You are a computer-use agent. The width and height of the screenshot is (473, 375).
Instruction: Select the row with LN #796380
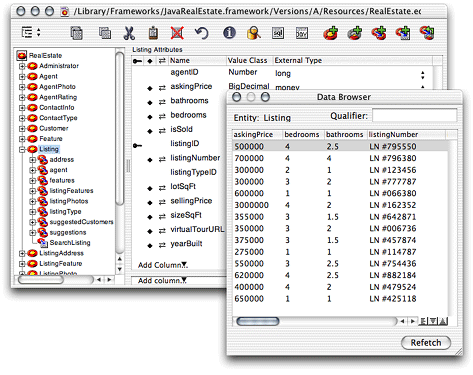(x=340, y=158)
